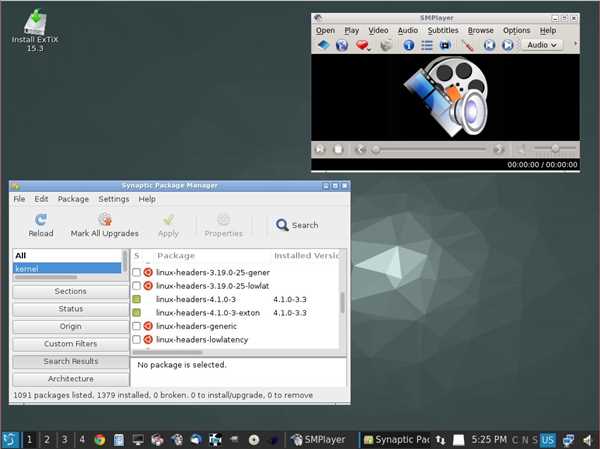600x449 pixels.
Task: Tick checkbox for linux-headers-3.19.0-25-generic
Action: [136, 273]
